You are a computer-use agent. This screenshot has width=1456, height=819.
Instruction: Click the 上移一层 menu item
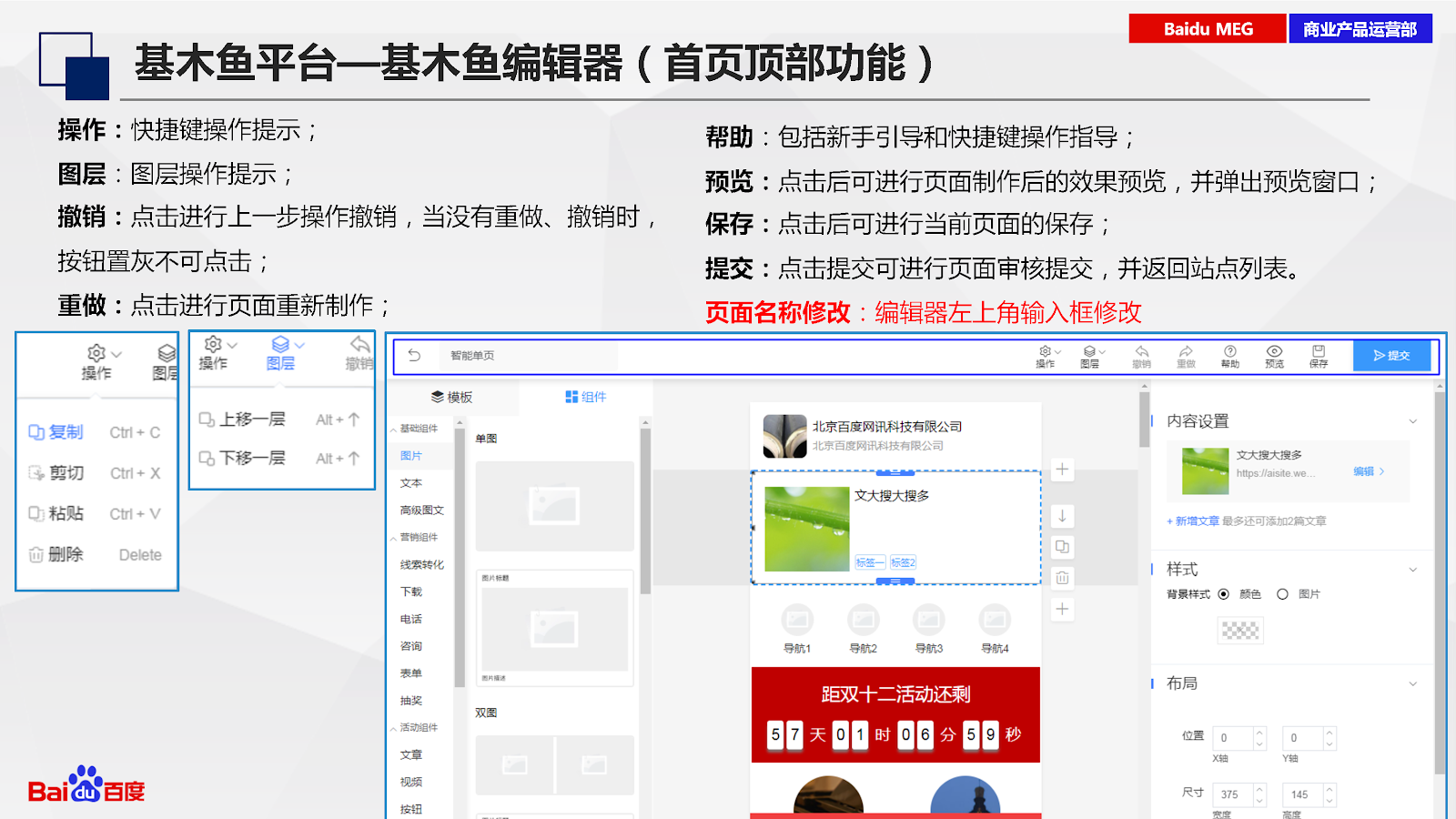click(280, 420)
